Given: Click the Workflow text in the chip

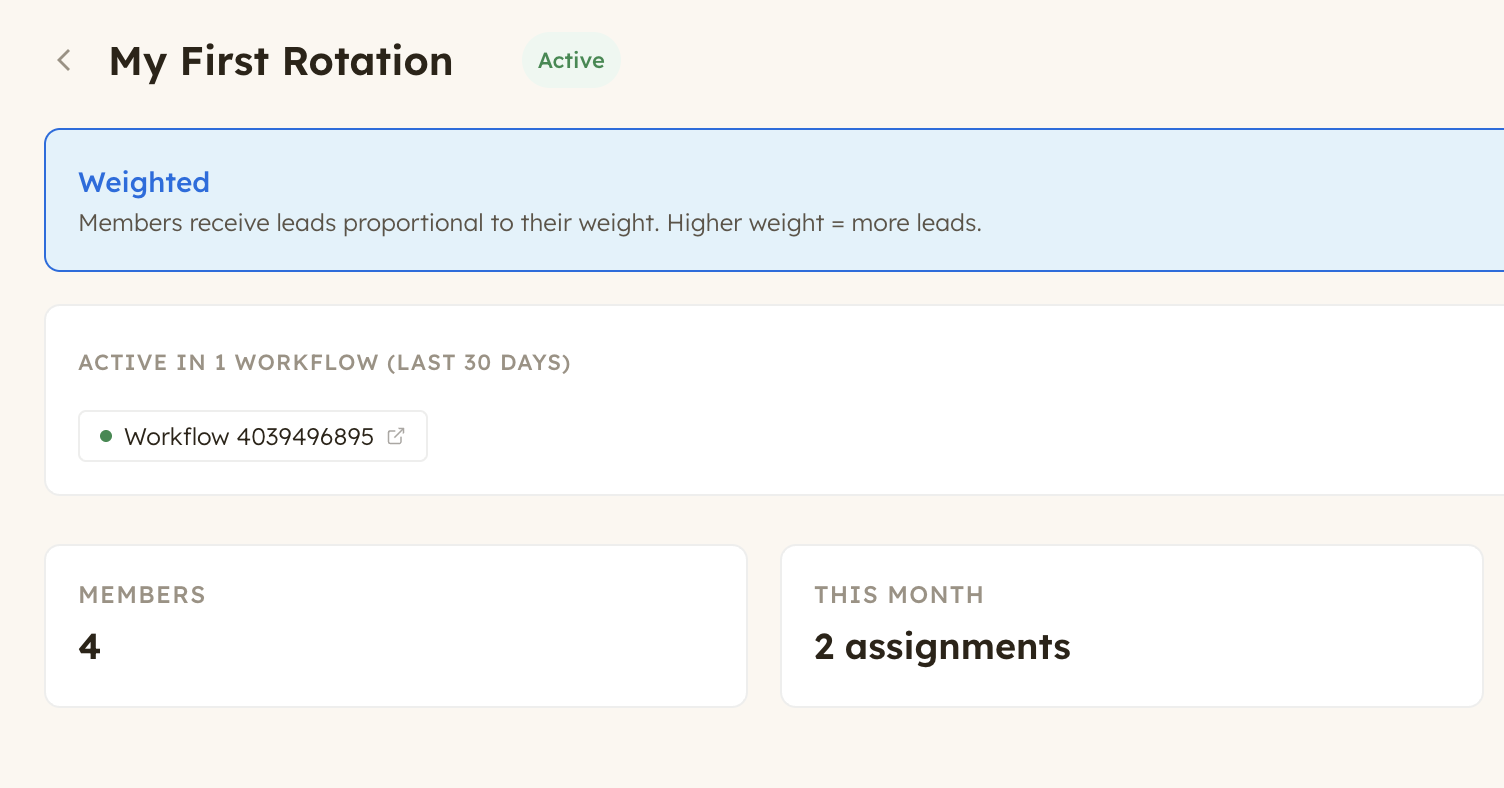Looking at the screenshot, I should 177,436.
